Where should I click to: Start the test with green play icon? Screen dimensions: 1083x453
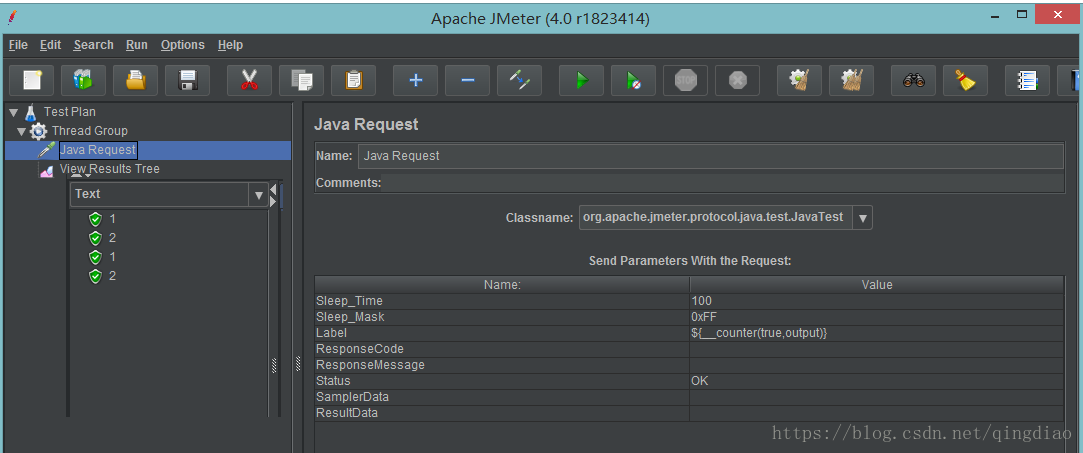pos(582,81)
